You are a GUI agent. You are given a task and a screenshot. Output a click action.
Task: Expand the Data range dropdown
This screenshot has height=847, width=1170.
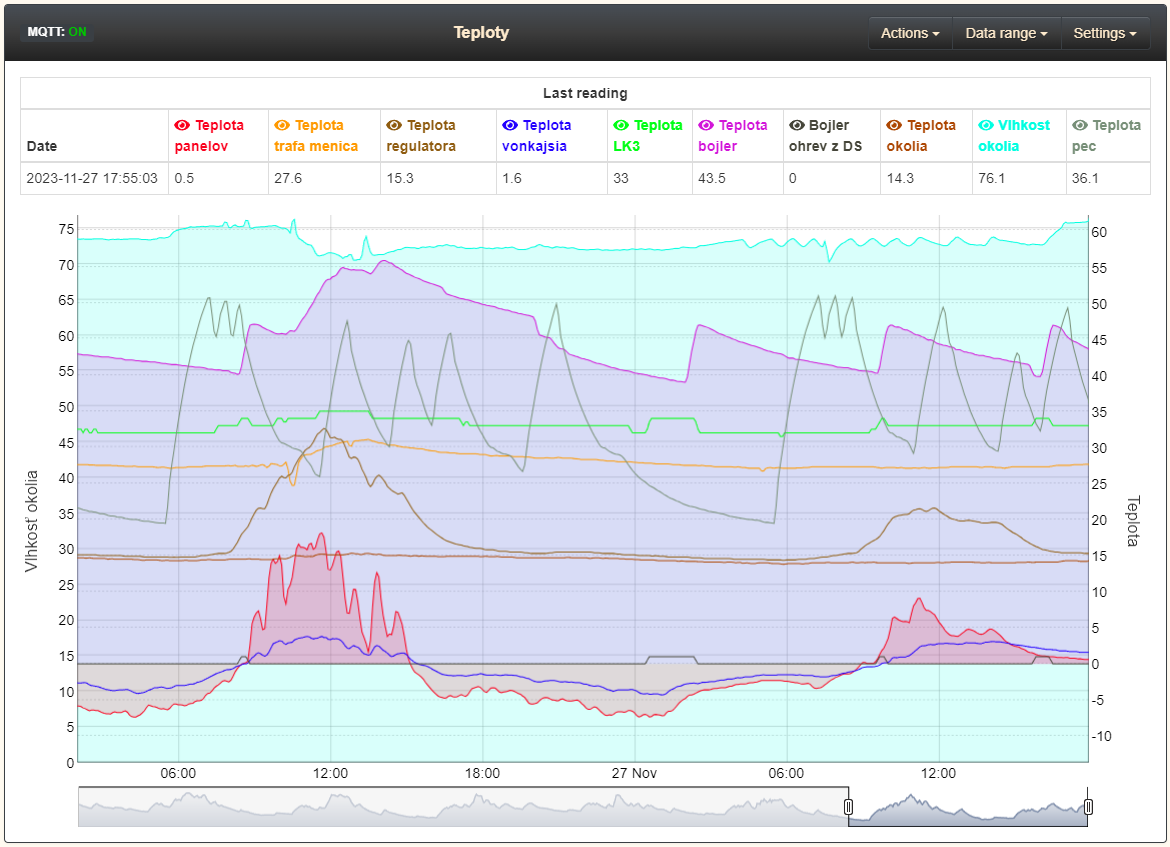pos(1006,33)
